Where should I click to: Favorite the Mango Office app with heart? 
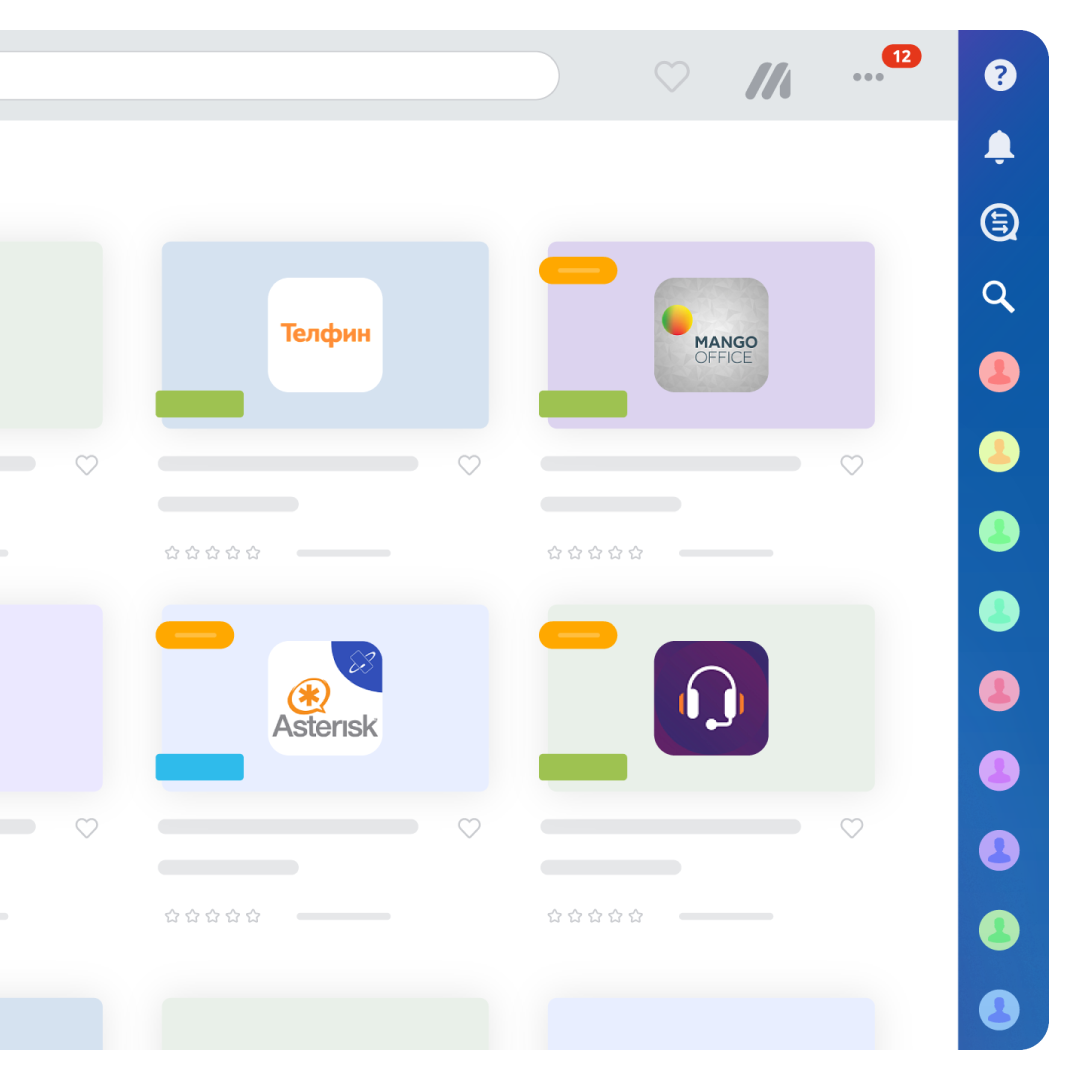(851, 465)
